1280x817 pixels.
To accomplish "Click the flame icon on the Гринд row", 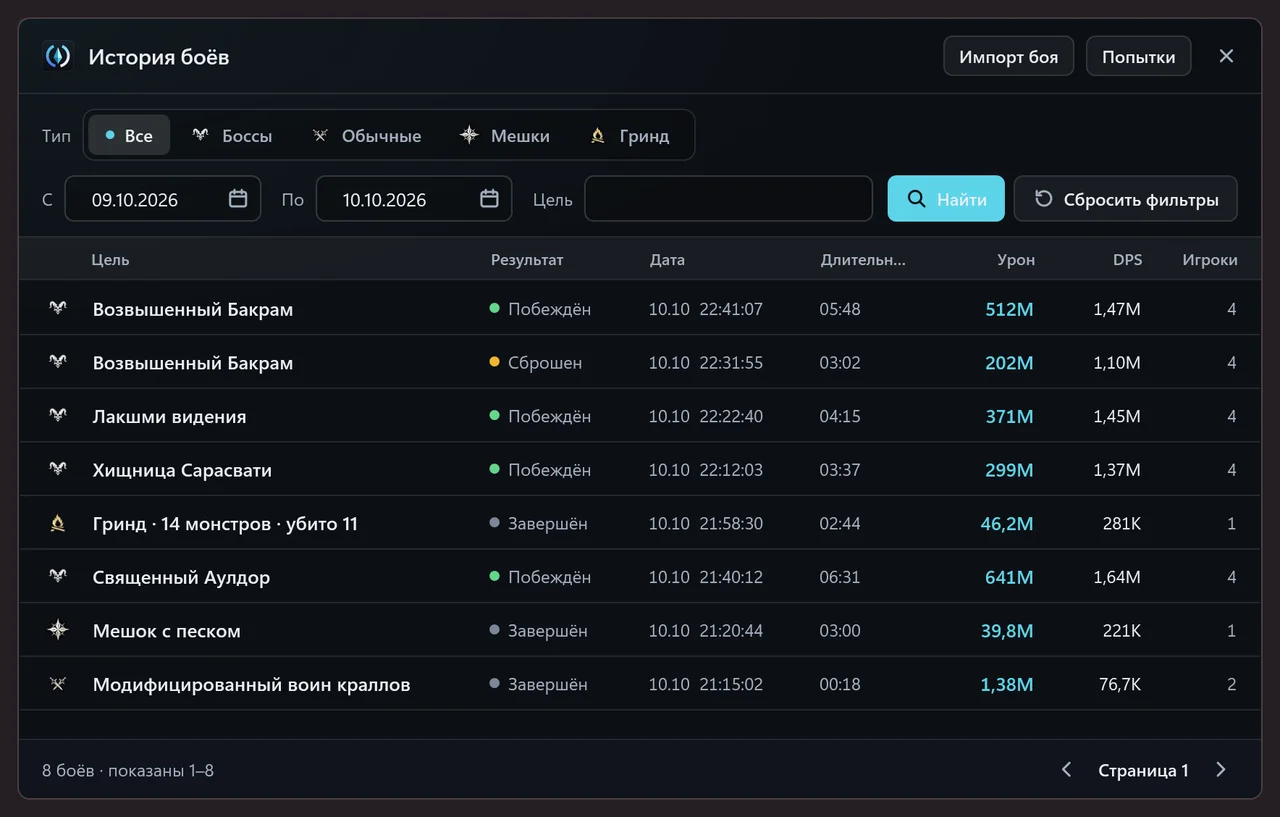I will pyautogui.click(x=58, y=523).
